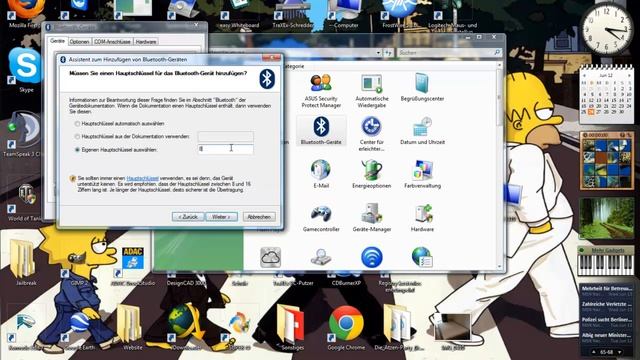Screen dimensions: 640x360
Task: Open Datum und Uhrzeit item
Action: (422, 131)
